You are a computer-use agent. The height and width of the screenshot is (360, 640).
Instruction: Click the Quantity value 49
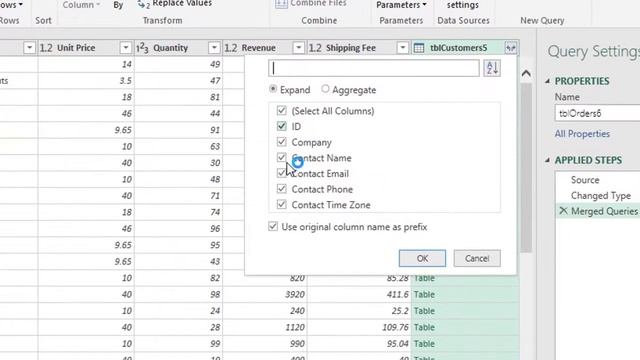tap(215, 64)
